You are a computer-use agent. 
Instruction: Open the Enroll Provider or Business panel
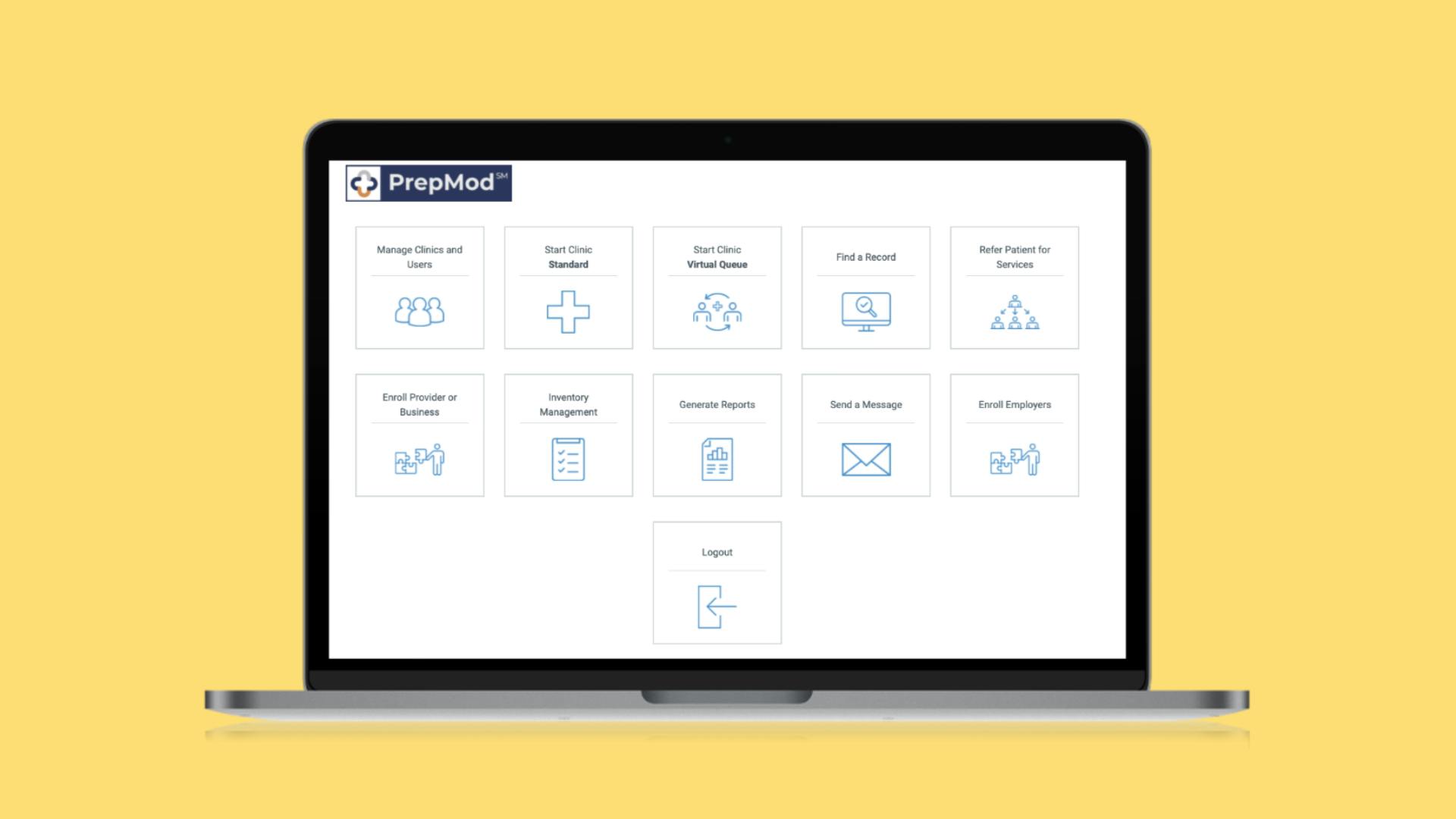point(420,435)
